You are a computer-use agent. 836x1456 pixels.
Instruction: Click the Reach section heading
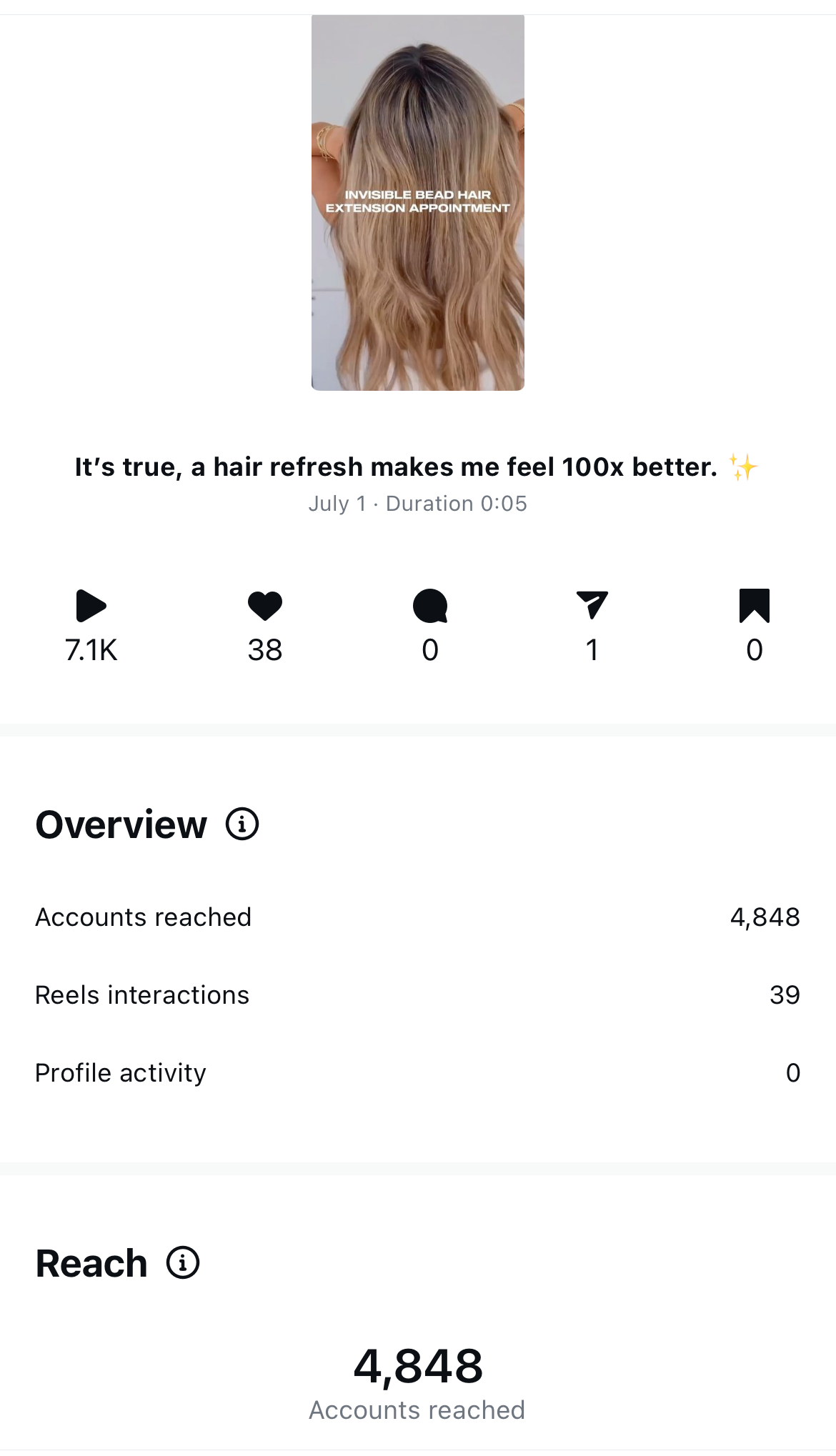(91, 1264)
